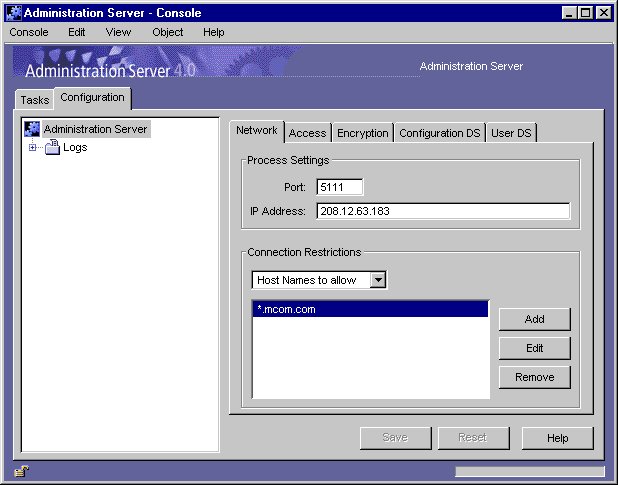The height and width of the screenshot is (485, 618).
Task: Click the Administration Server tree node icon
Action: (32, 129)
